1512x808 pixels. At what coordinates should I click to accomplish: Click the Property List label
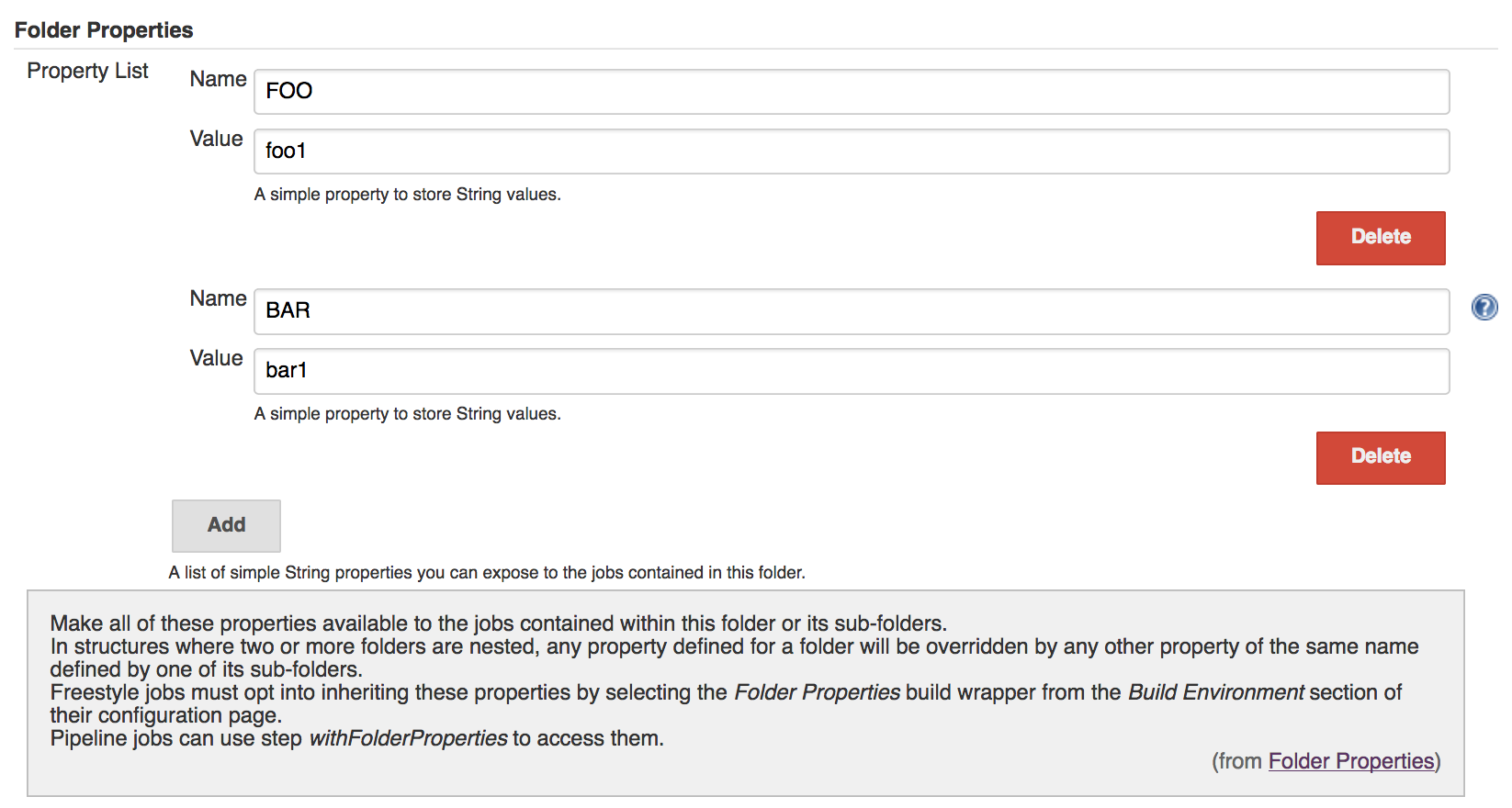(87, 71)
